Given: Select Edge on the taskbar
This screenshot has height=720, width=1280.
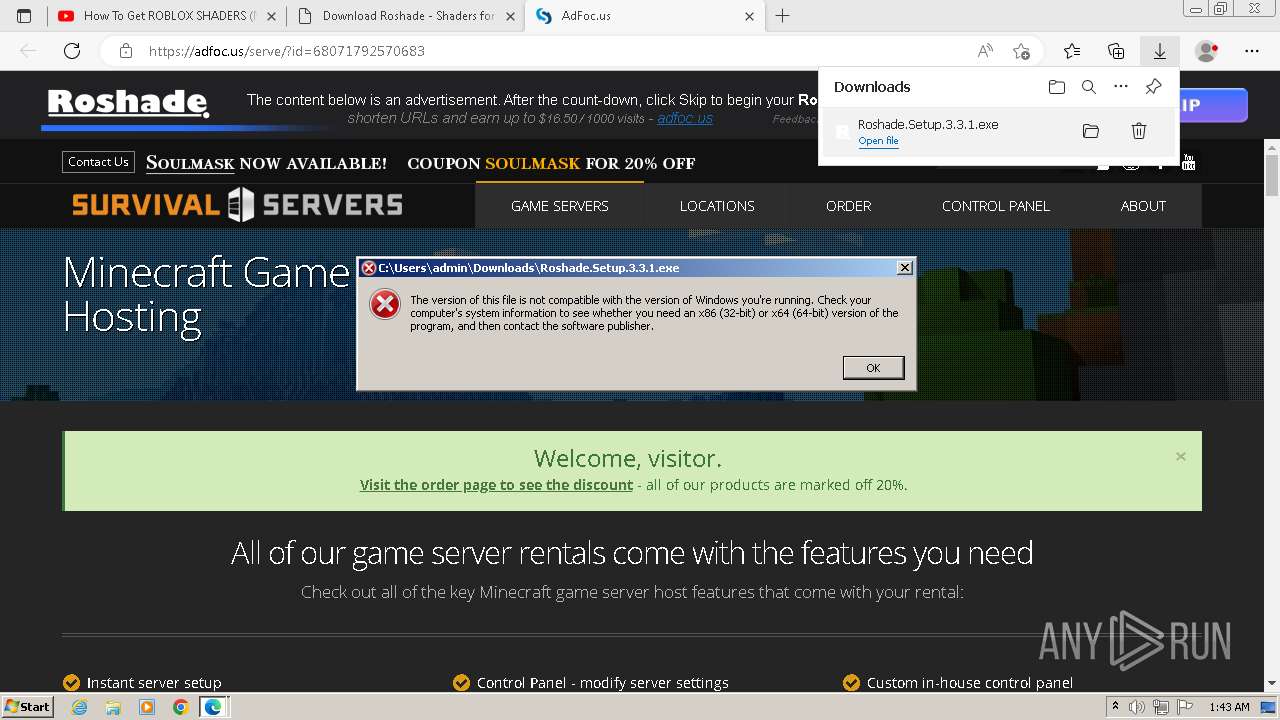Looking at the screenshot, I should coord(213,707).
